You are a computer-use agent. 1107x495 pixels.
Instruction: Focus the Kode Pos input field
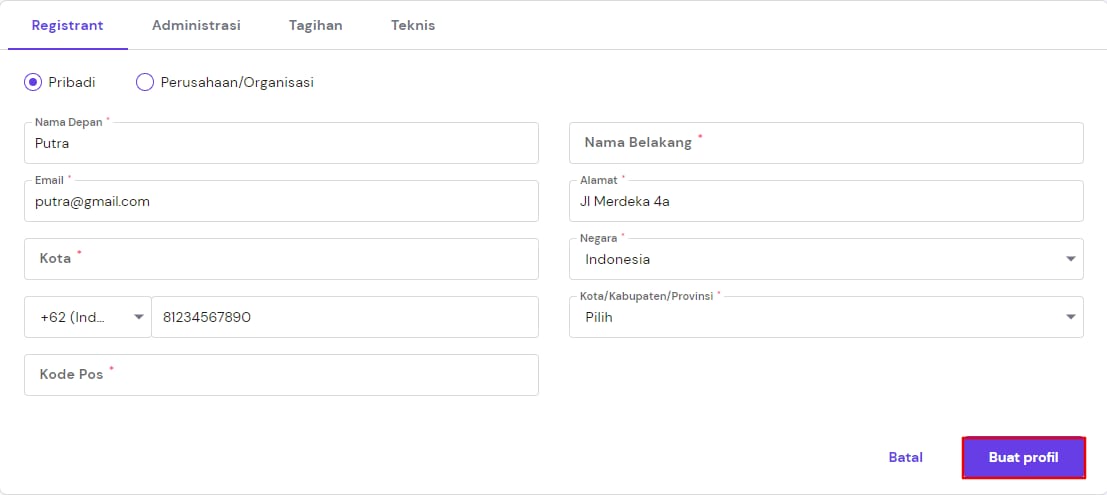(281, 375)
